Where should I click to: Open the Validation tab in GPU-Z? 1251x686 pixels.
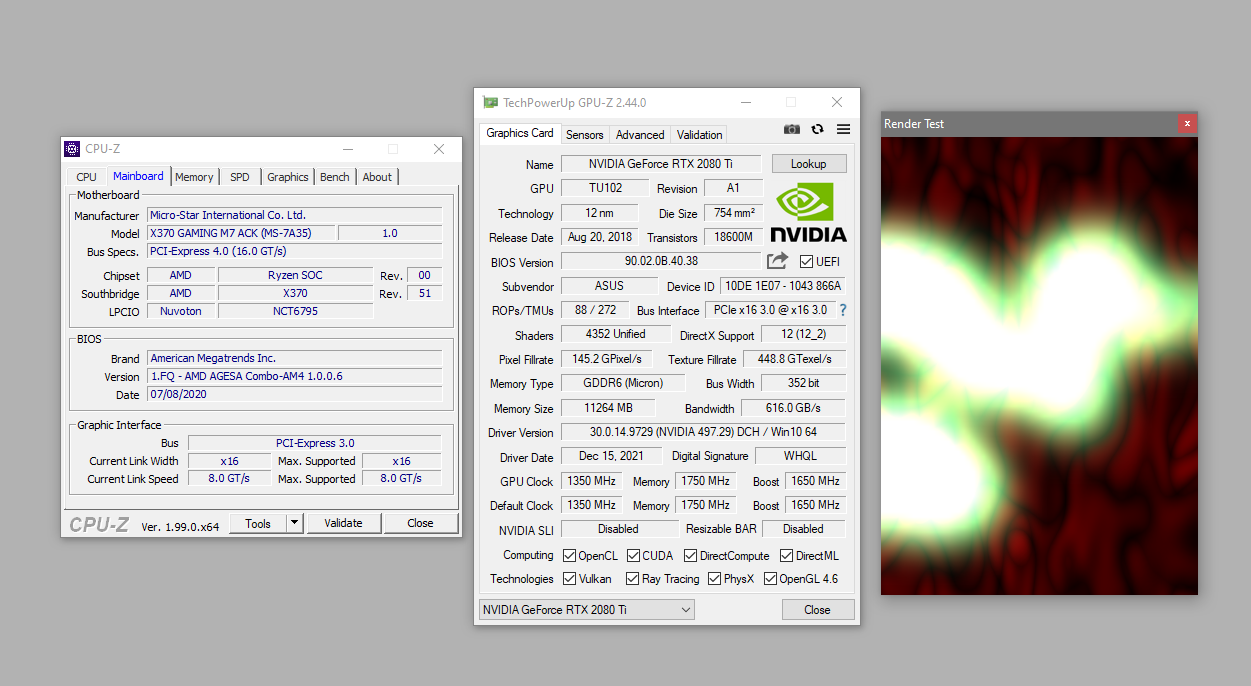click(x=699, y=135)
